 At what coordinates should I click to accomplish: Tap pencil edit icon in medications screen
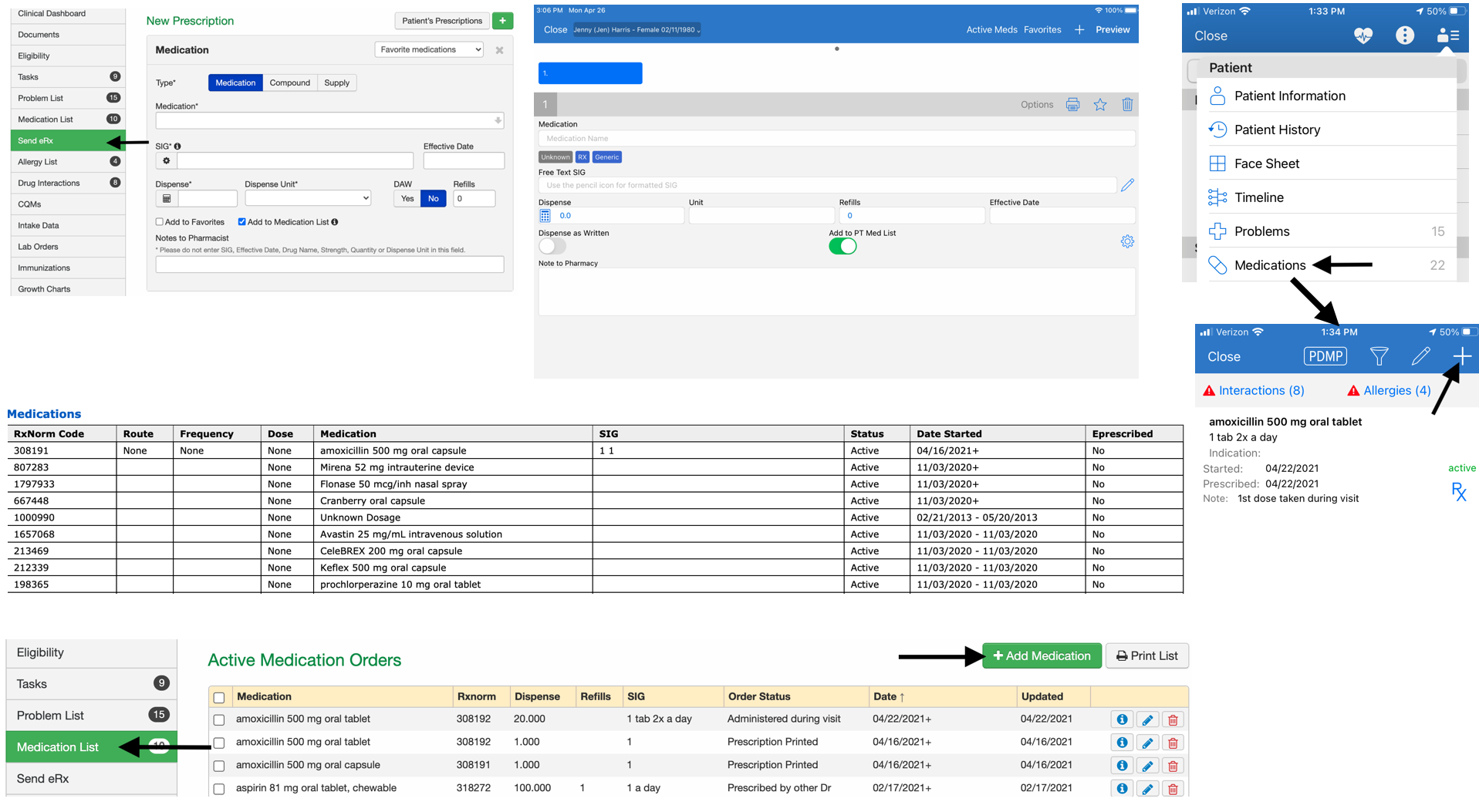pos(1420,356)
